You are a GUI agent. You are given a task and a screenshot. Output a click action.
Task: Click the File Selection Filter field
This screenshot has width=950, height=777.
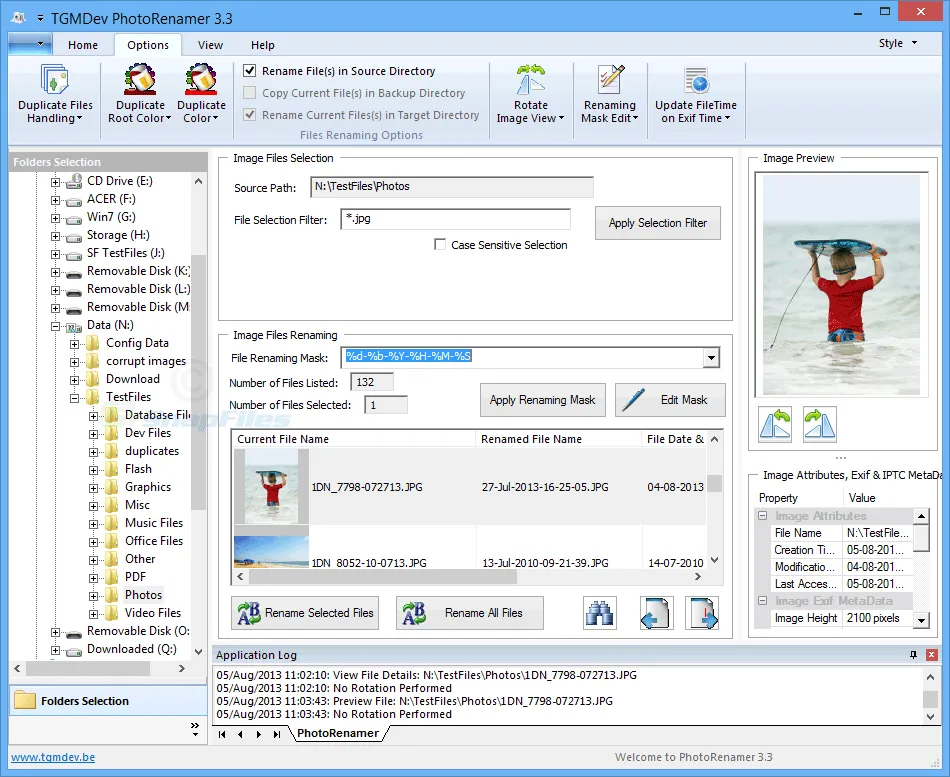point(456,219)
